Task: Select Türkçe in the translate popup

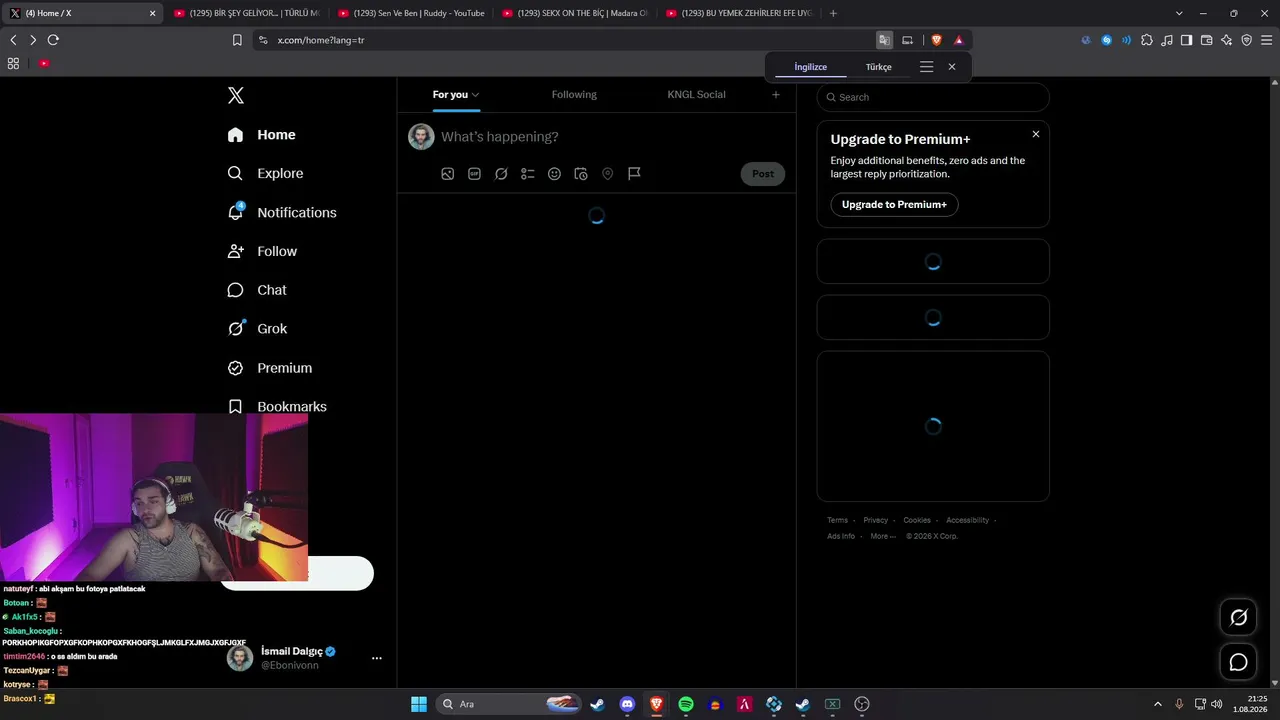Action: (878, 67)
